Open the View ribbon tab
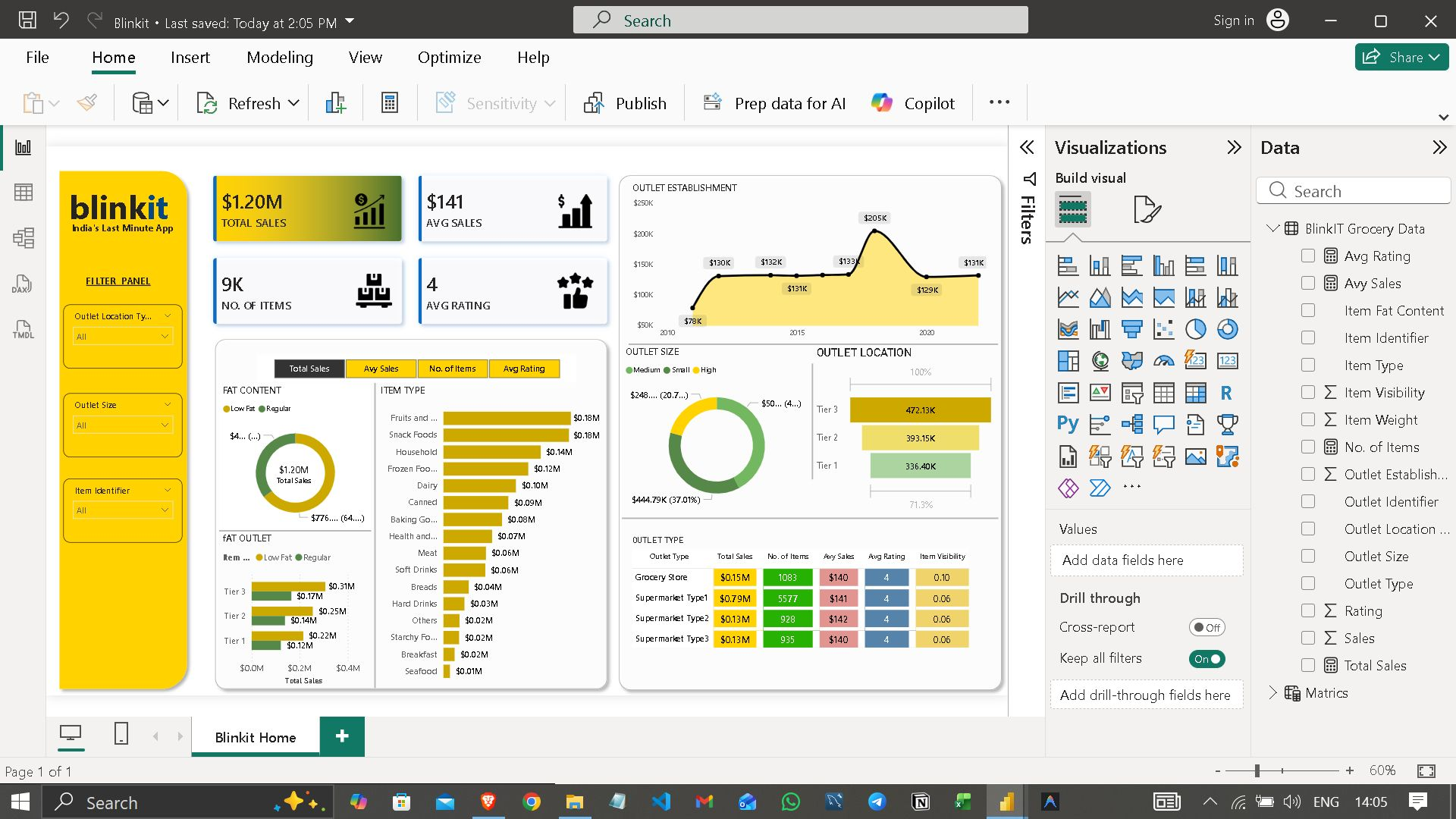Screen dimensions: 1456x819 [x=366, y=58]
